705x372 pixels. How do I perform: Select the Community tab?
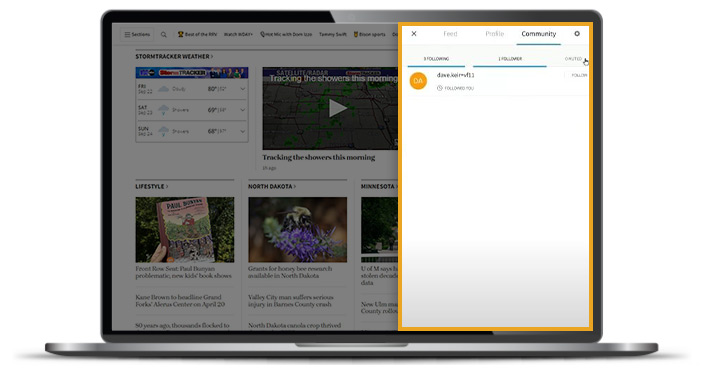click(539, 34)
